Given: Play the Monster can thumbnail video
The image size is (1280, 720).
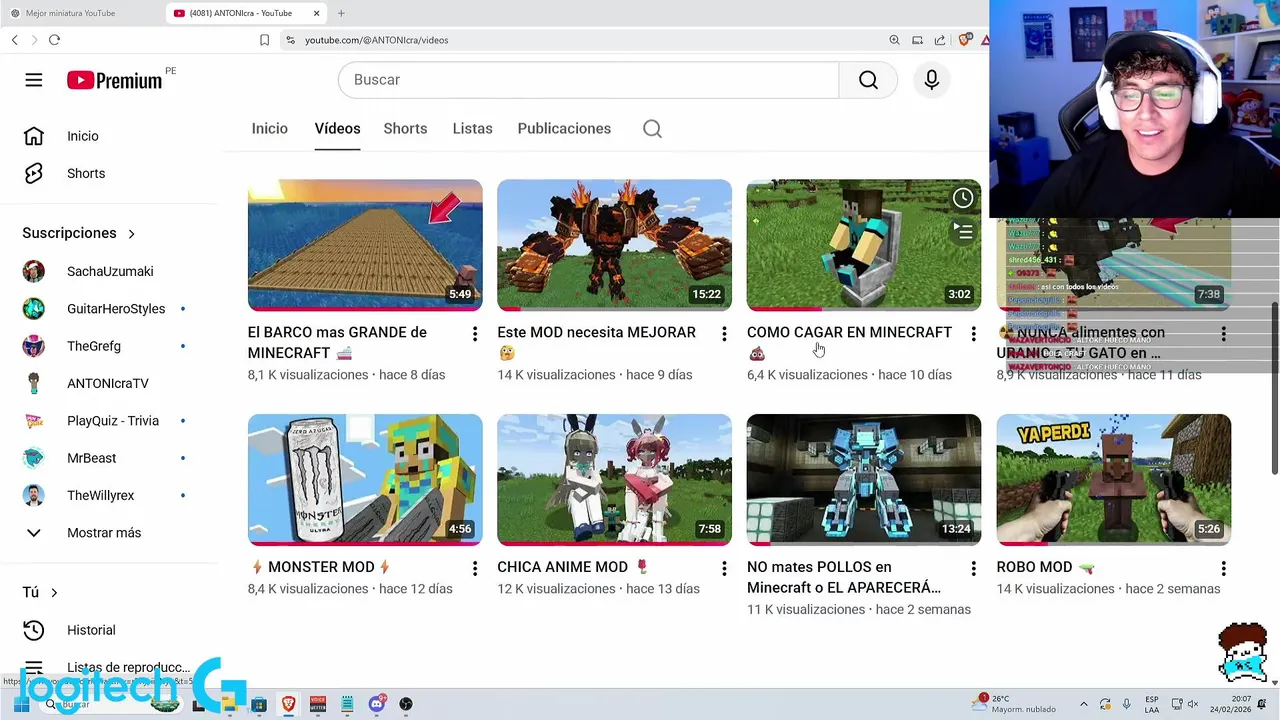Looking at the screenshot, I should [365, 480].
